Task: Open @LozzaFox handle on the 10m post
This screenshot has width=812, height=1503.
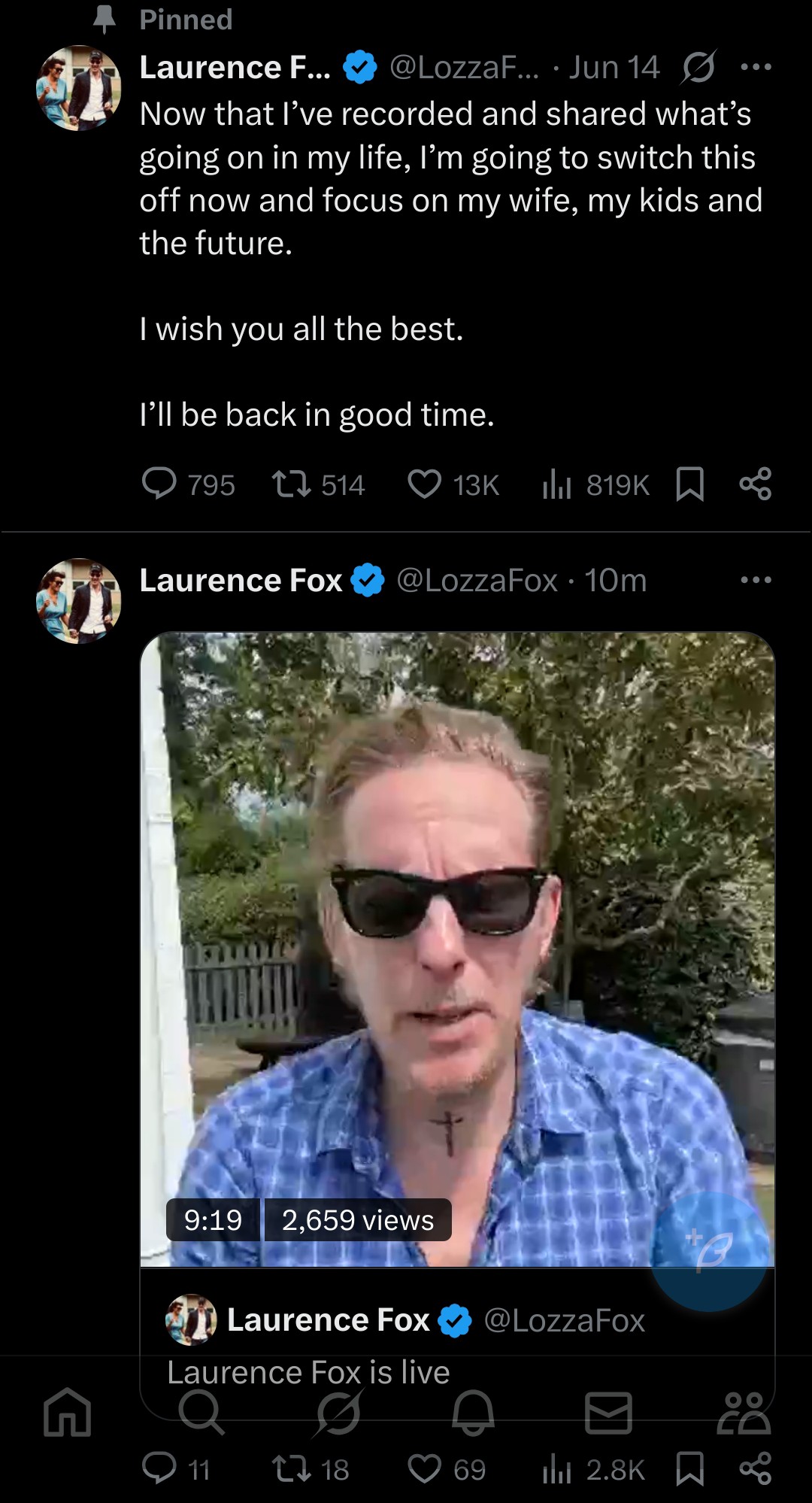Action: 477,580
